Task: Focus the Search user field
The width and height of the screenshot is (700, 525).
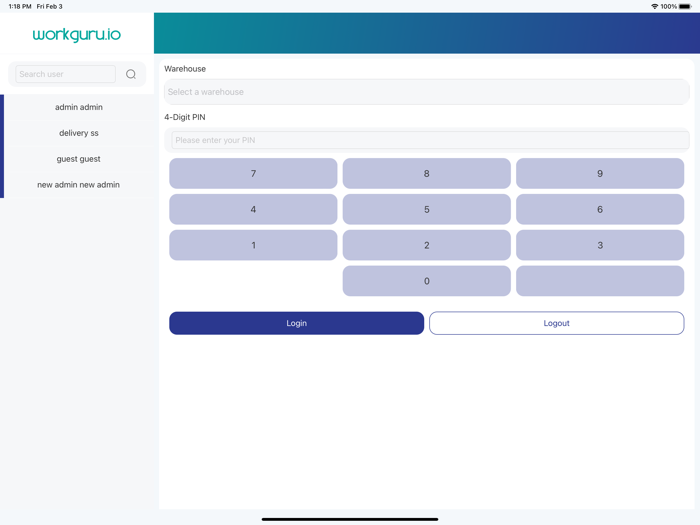Action: point(66,74)
